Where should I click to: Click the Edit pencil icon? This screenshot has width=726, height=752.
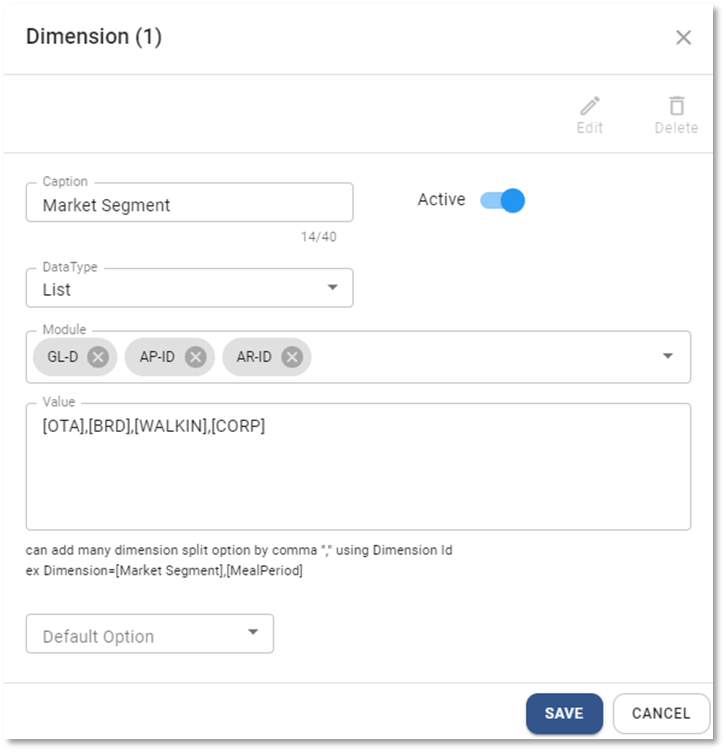pyautogui.click(x=590, y=106)
